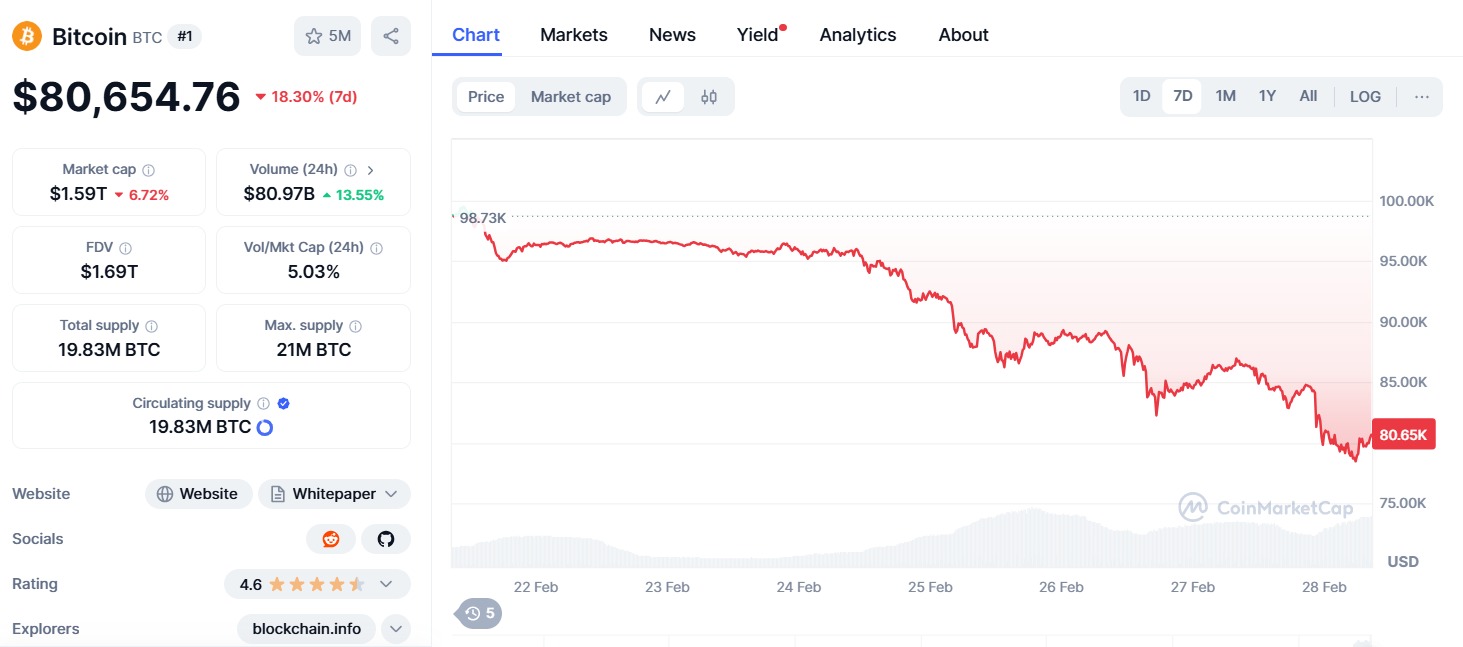Screen dimensions: 1463x647
Task: Expand the explorers list chevron
Action: [x=396, y=629]
